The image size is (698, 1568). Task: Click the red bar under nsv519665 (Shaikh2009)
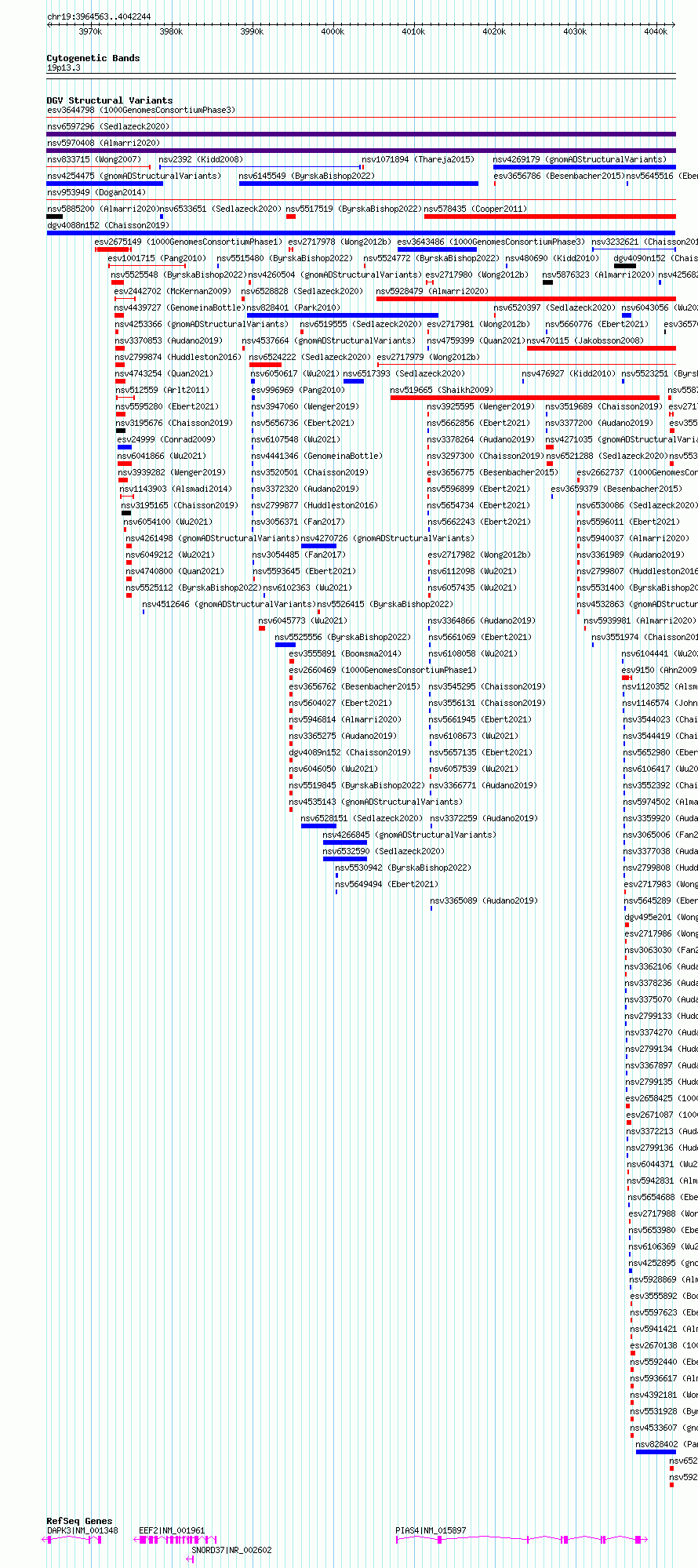(x=525, y=398)
